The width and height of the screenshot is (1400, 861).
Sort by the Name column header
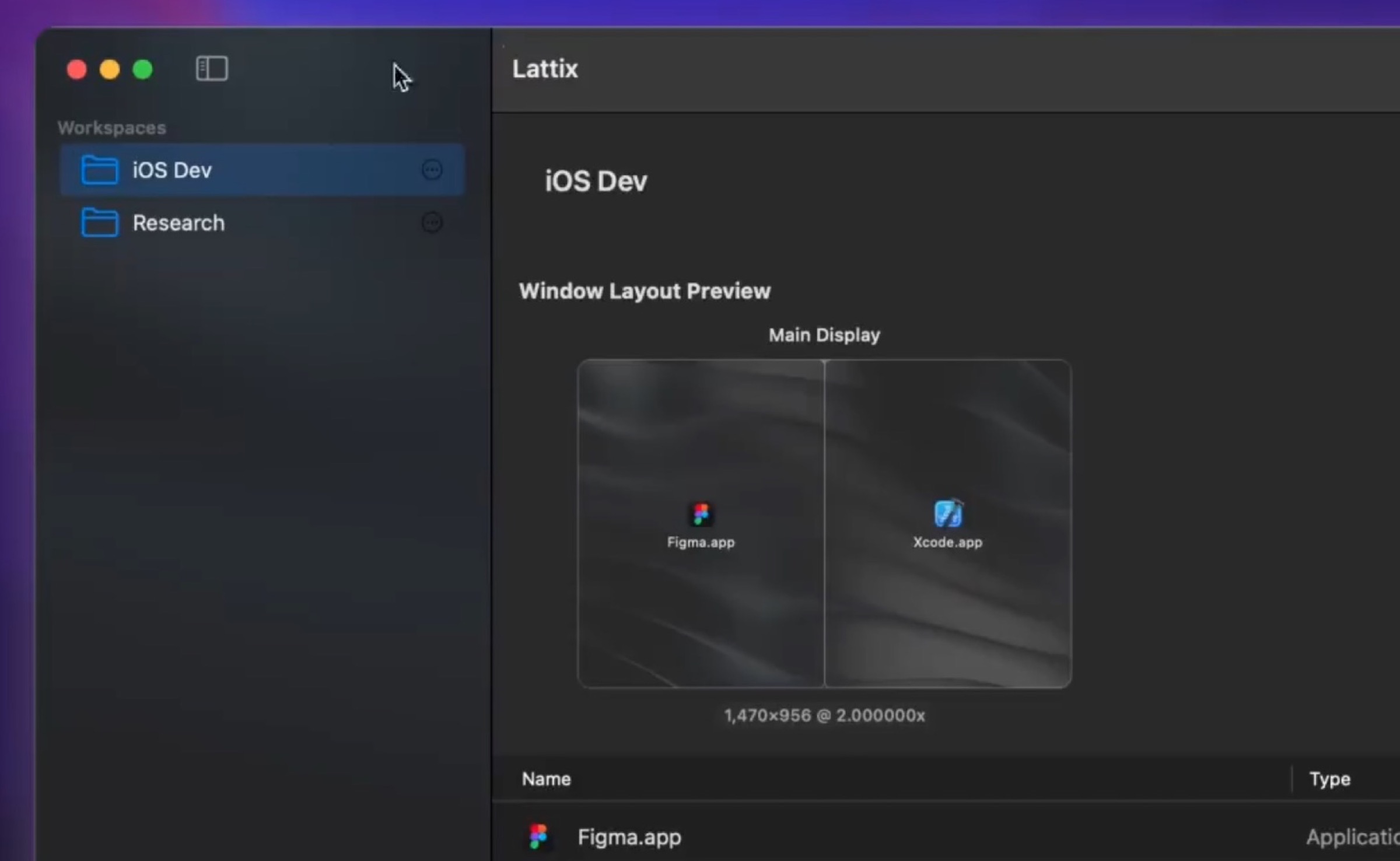point(547,779)
